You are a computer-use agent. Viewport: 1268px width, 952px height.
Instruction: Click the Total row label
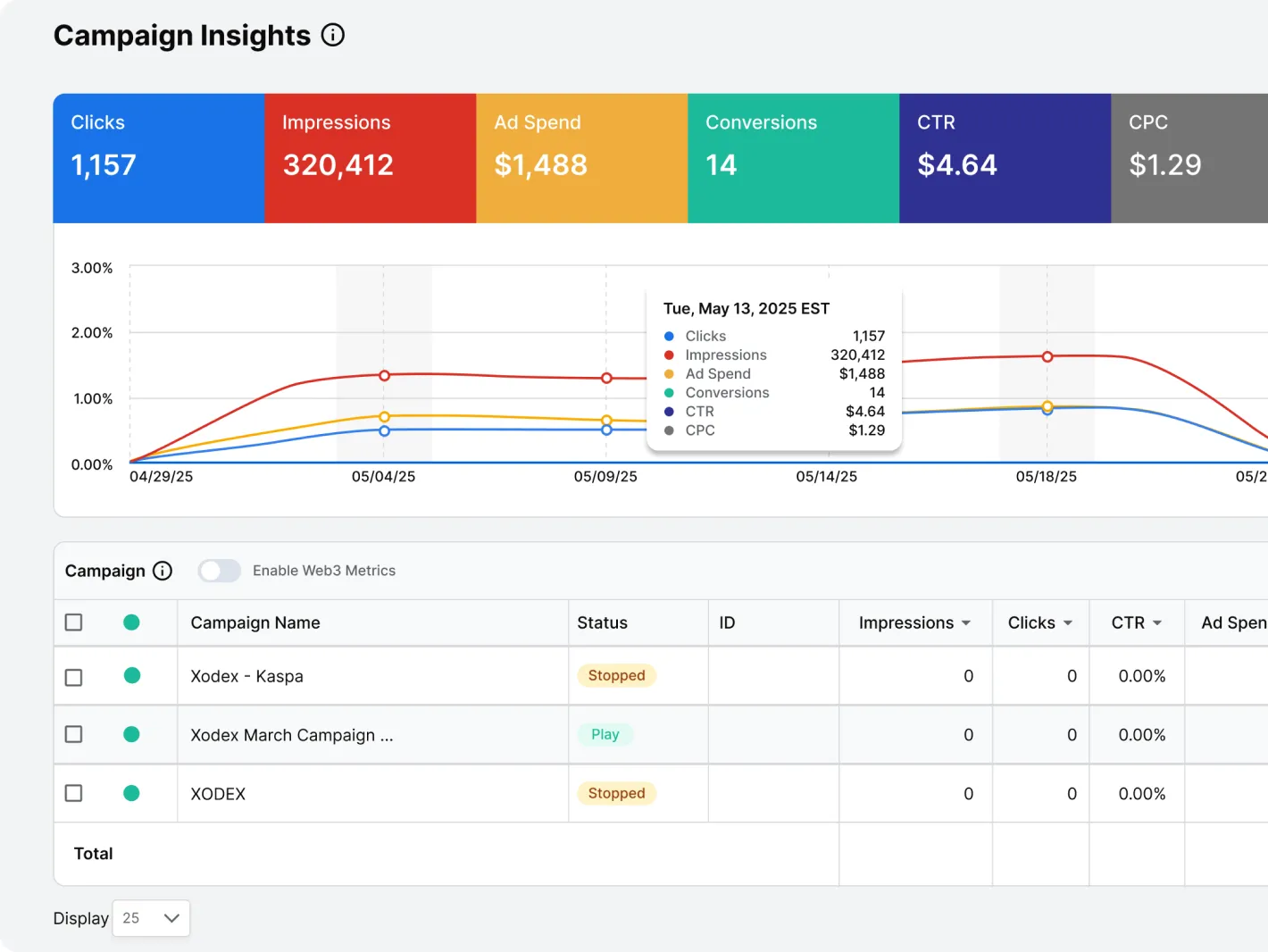(x=94, y=853)
